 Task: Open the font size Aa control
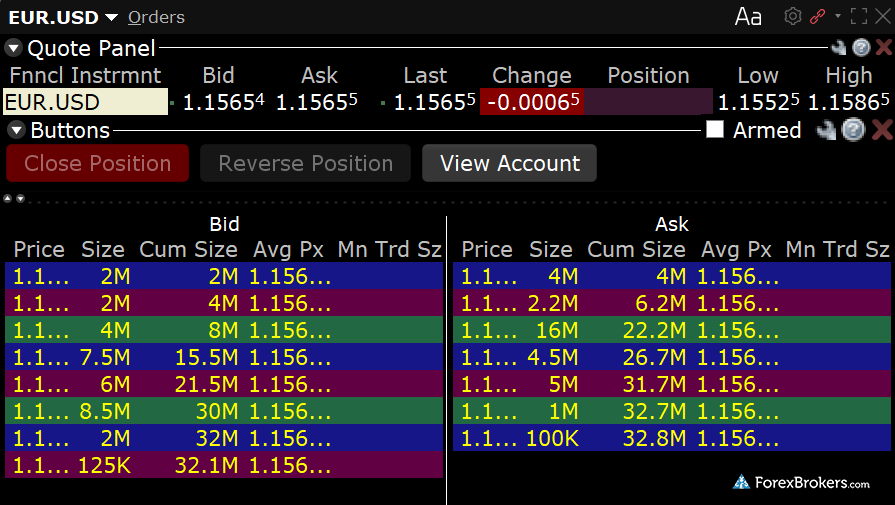748,16
